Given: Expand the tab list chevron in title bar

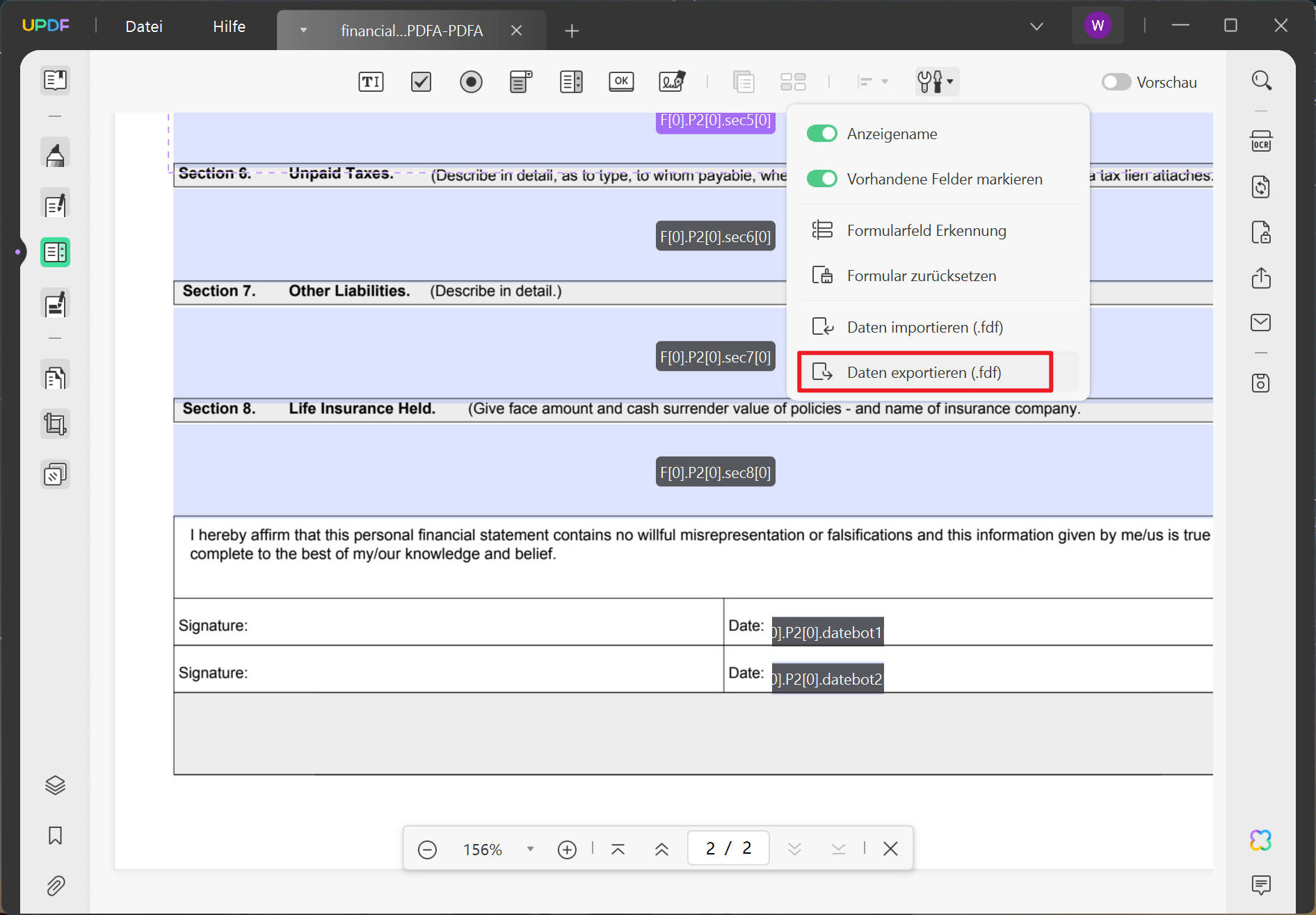Looking at the screenshot, I should tap(1036, 26).
